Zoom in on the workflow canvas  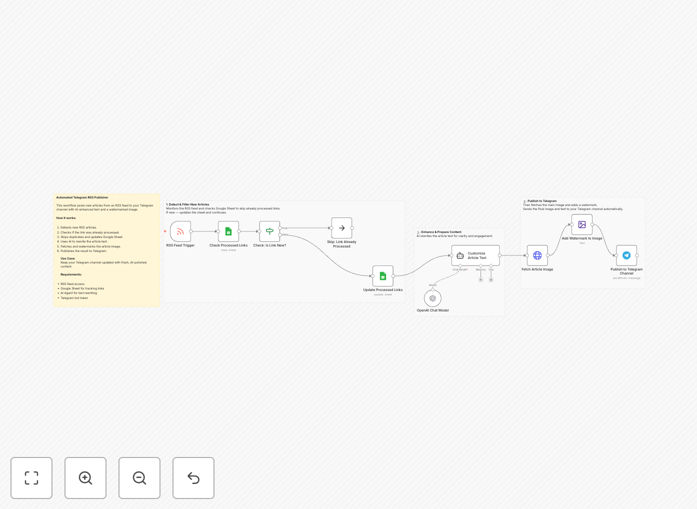pyautogui.click(x=85, y=478)
